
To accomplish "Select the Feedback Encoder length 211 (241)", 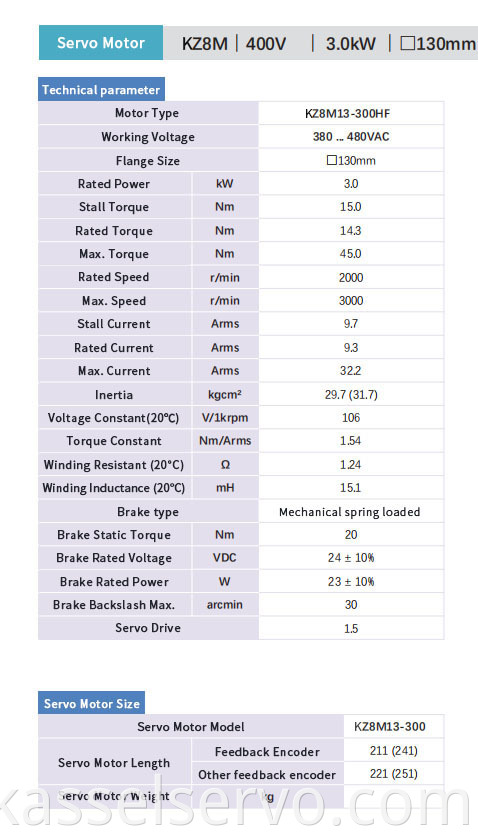I will pyautogui.click(x=394, y=751).
